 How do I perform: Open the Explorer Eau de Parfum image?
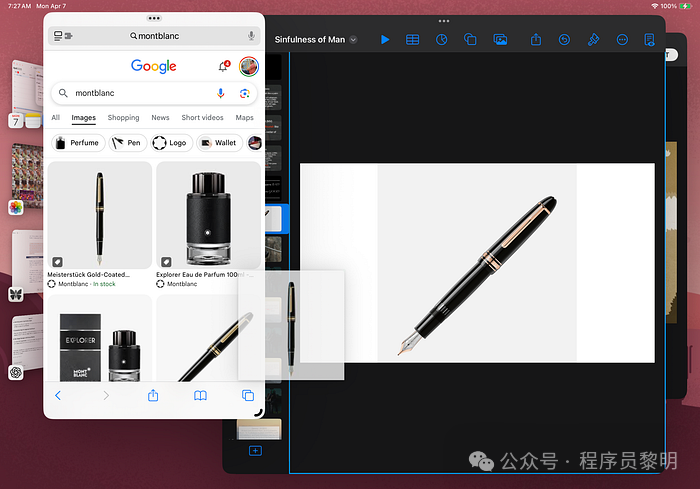208,215
